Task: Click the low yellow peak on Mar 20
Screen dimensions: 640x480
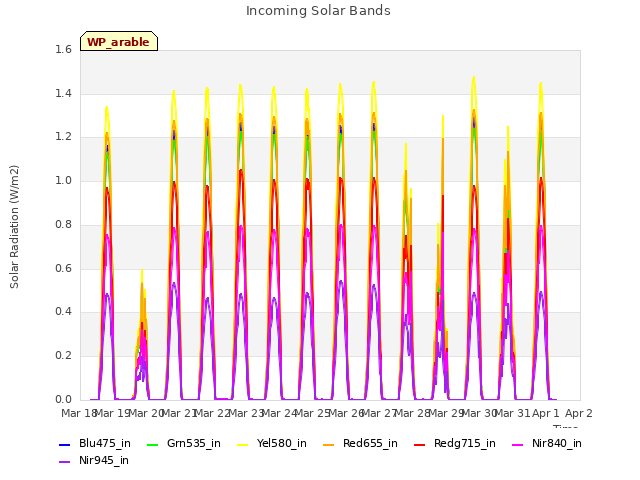Action: tap(142, 271)
